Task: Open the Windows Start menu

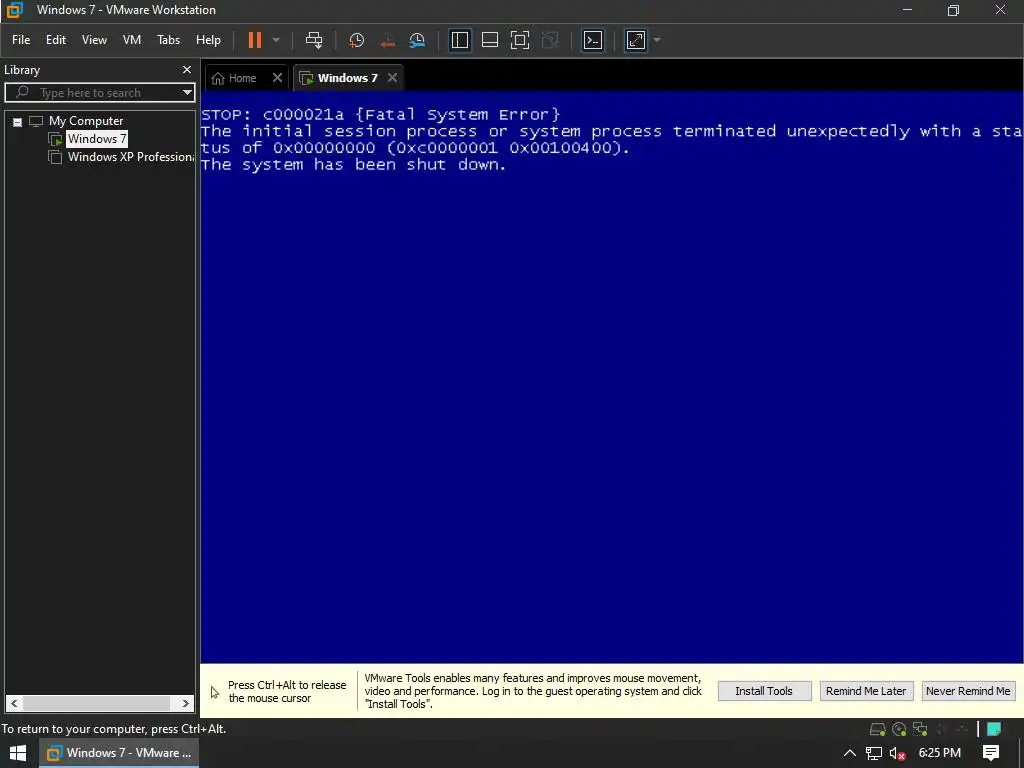Action: click(18, 753)
